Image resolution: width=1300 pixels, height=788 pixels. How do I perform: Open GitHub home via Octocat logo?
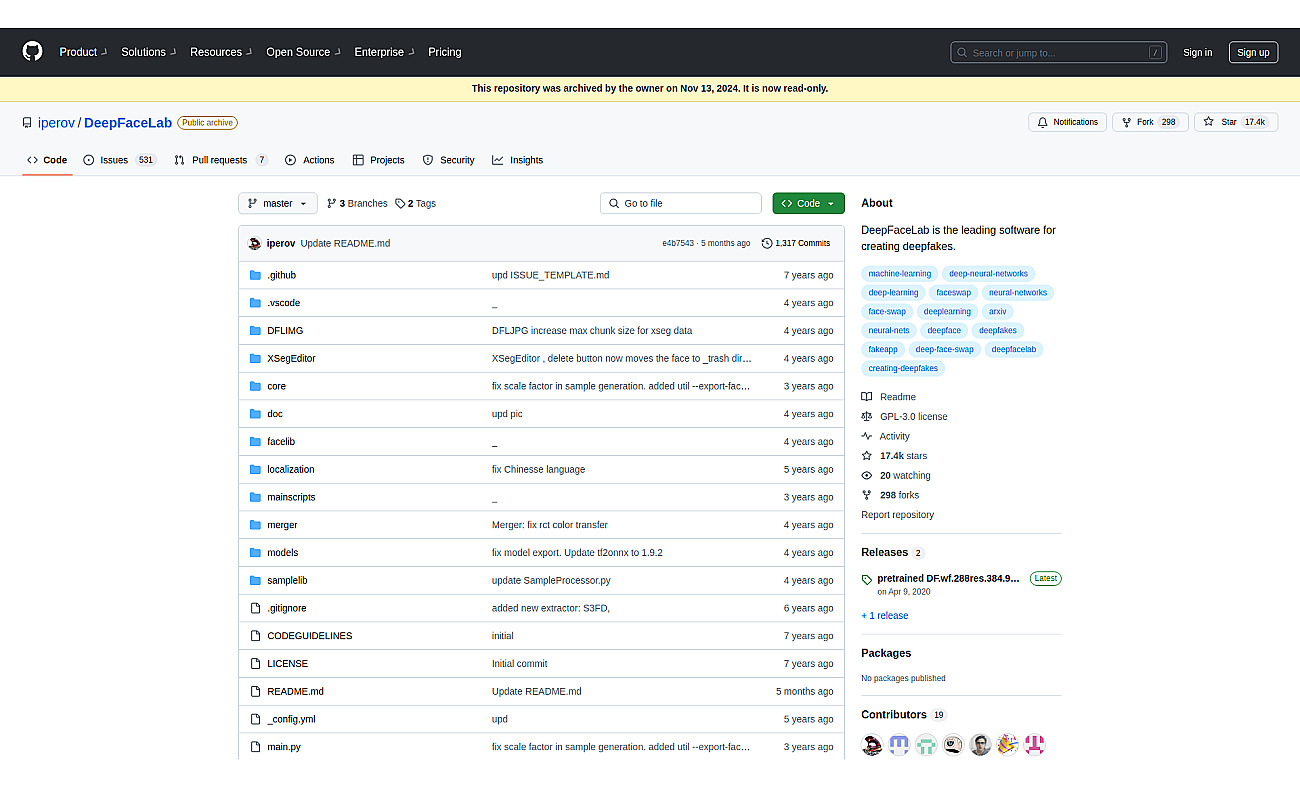click(33, 51)
